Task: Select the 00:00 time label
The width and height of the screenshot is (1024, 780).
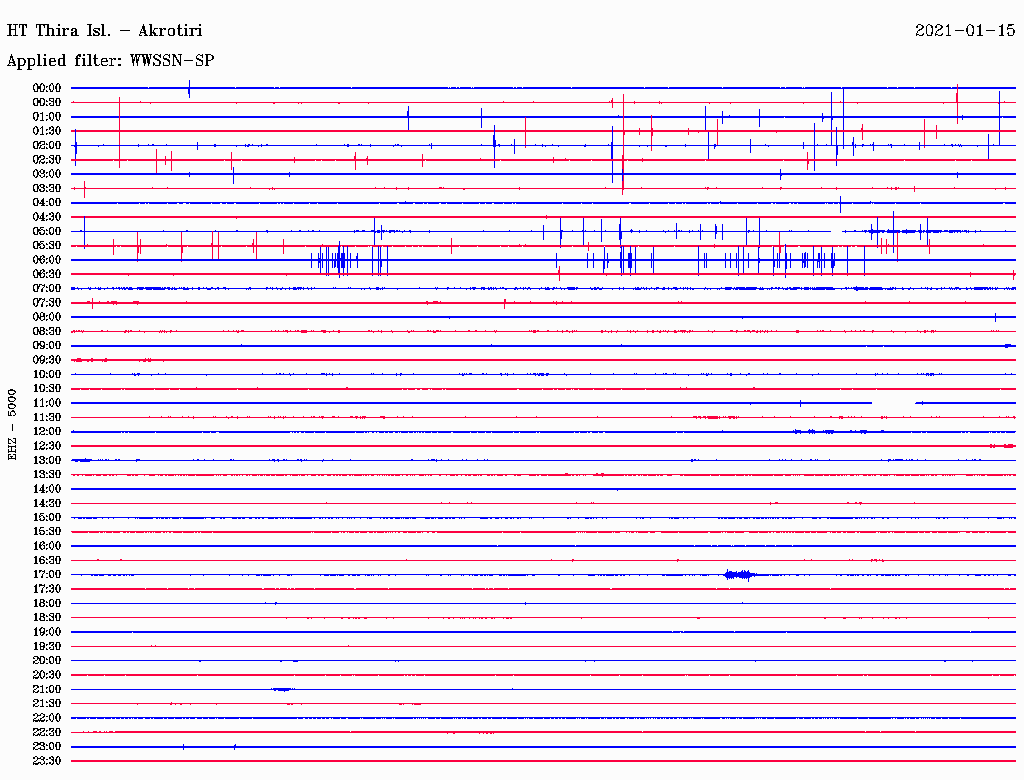Action: pos(47,88)
